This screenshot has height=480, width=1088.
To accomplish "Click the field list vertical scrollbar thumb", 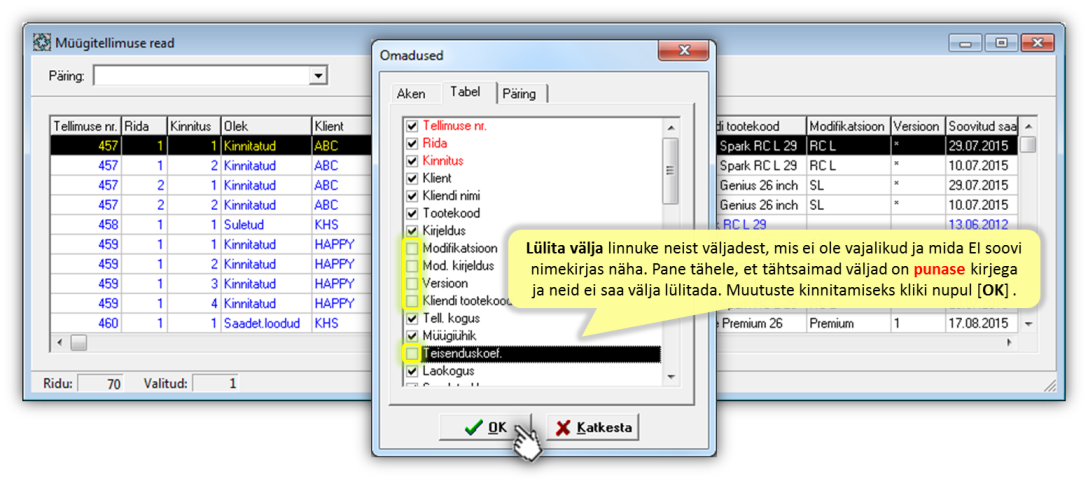I will point(670,171).
